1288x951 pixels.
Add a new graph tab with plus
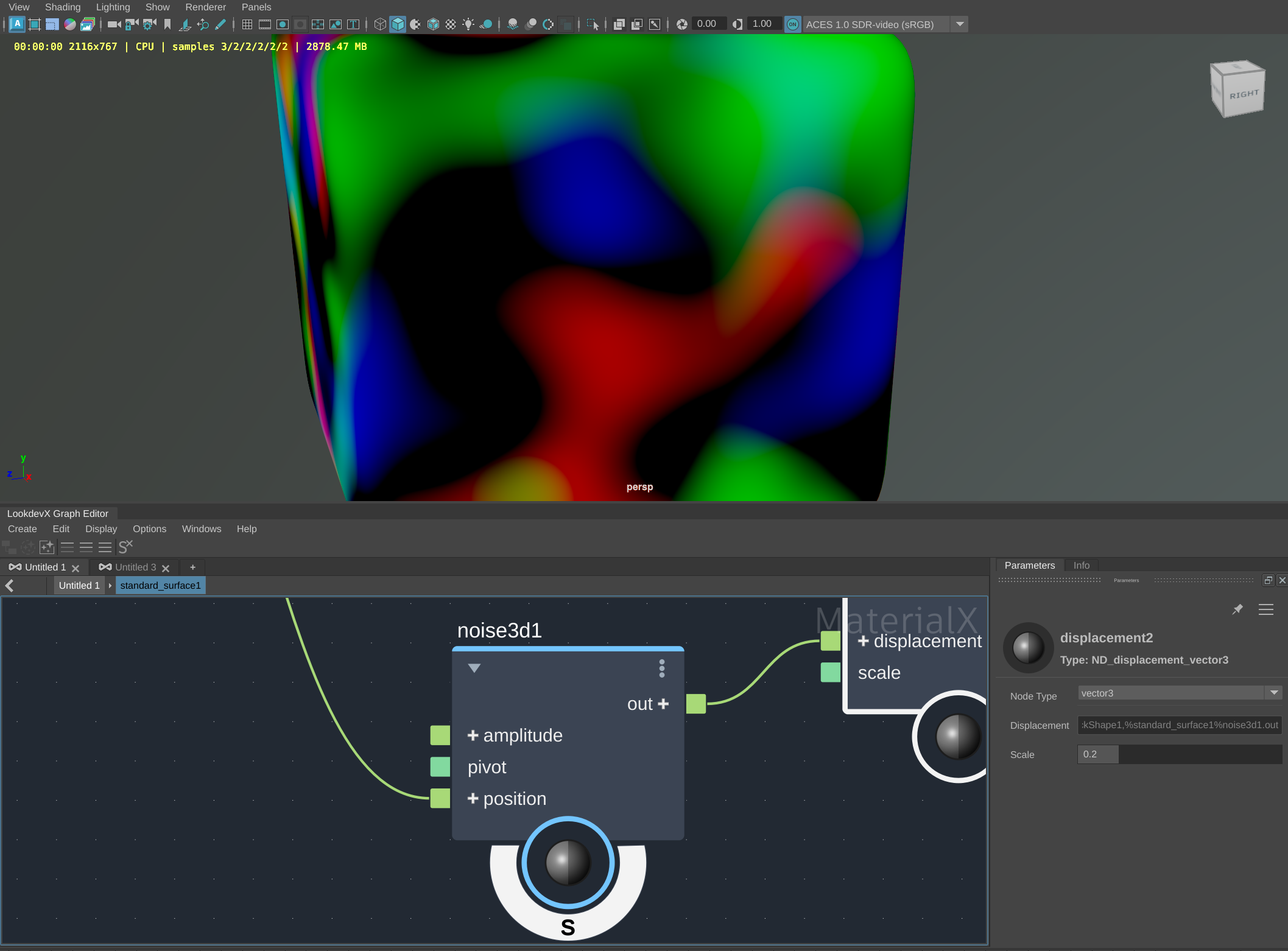[192, 567]
